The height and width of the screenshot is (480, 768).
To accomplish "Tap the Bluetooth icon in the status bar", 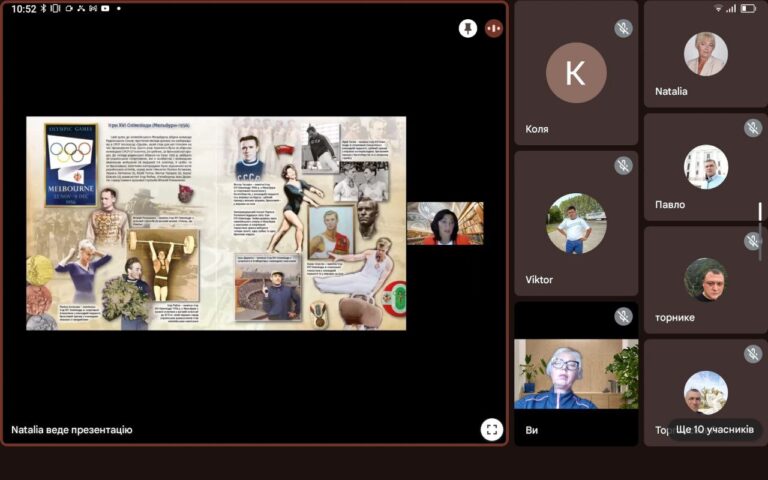I will [x=43, y=8].
